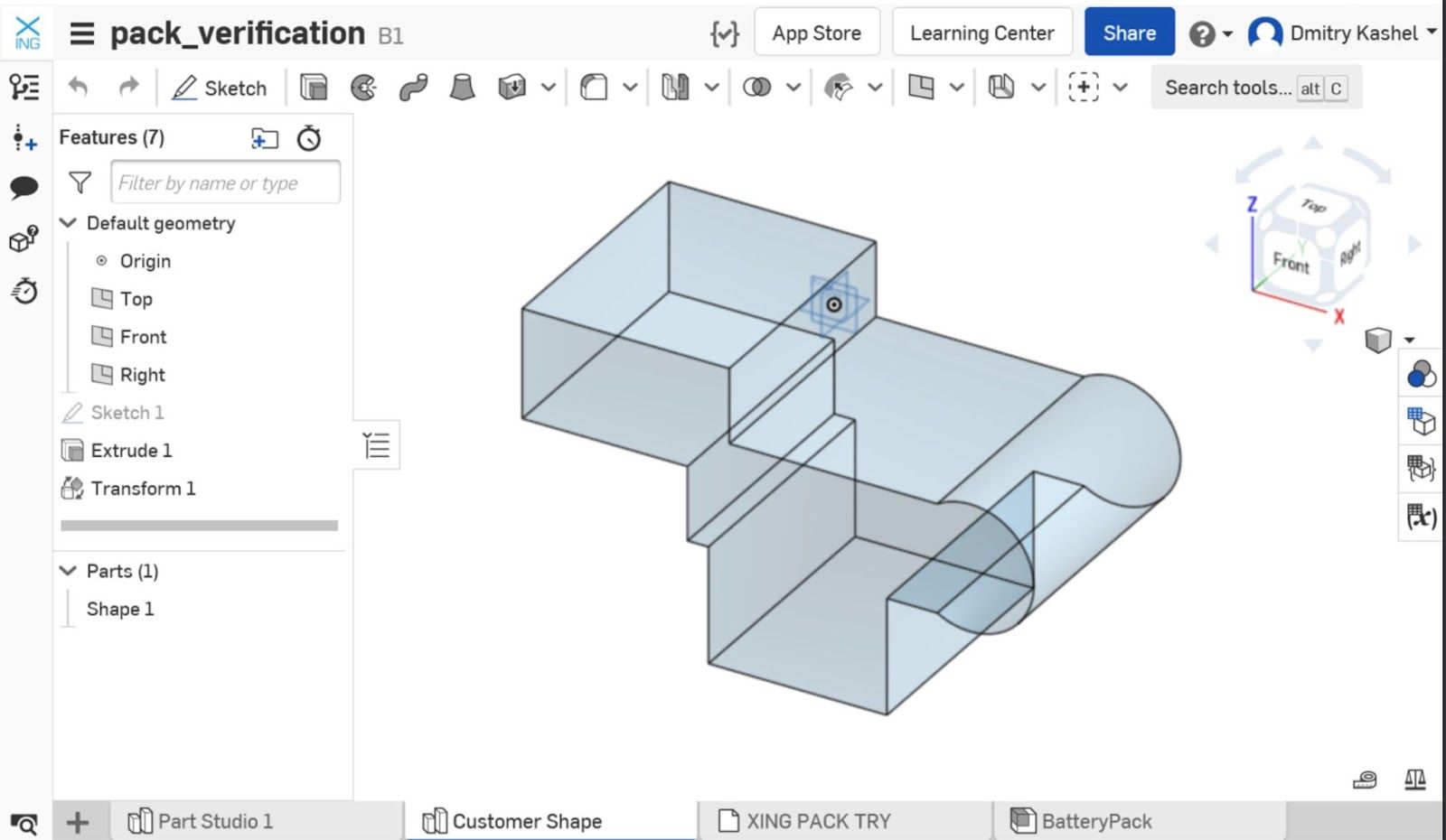Viewport: 1446px width, 840px height.
Task: Collapse the Parts (1) section
Action: coord(69,571)
